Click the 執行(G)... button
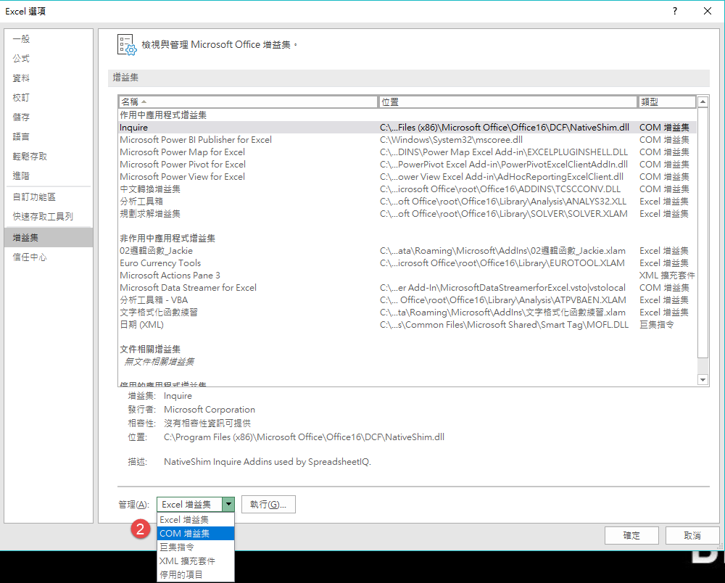 click(268, 504)
